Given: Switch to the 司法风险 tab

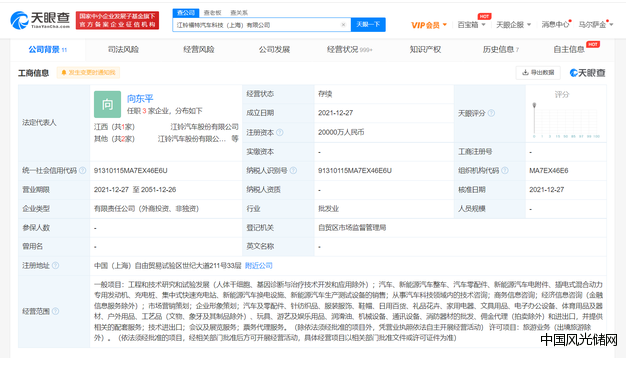Looking at the screenshot, I should click(x=123, y=49).
